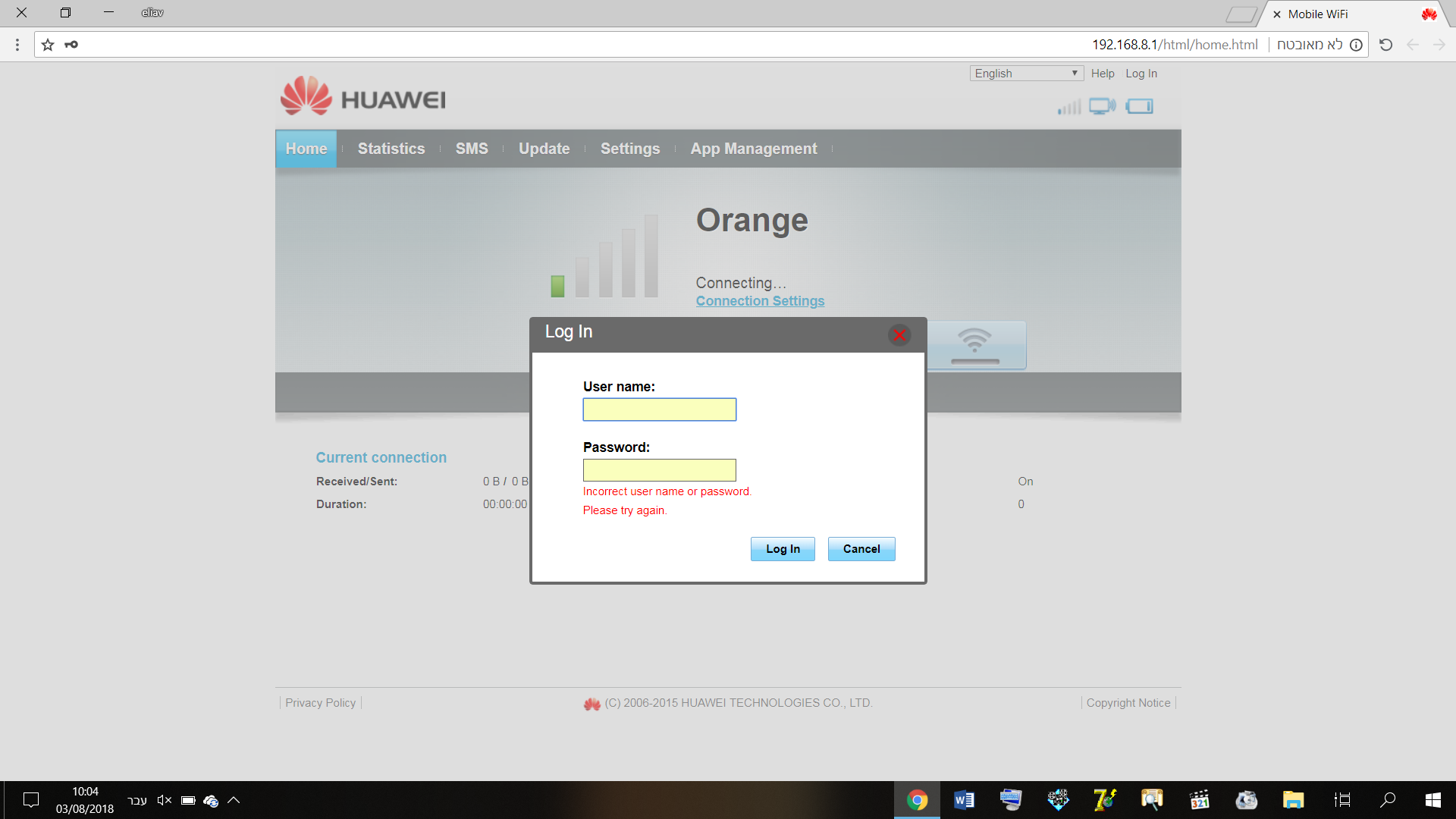Click the WiFi router panel button
The image size is (1456, 819).
(975, 345)
